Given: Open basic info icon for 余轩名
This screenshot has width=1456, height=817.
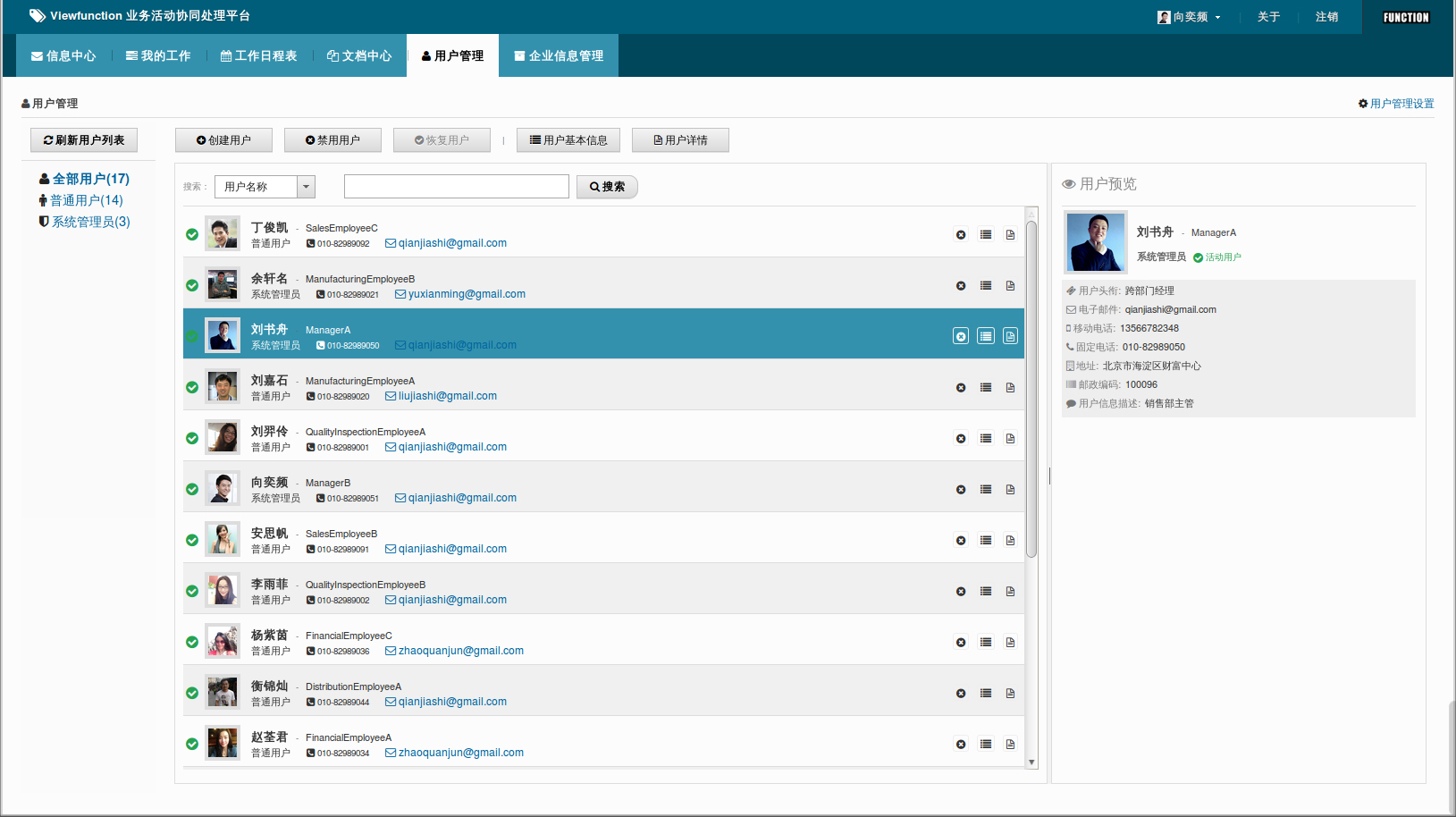Looking at the screenshot, I should click(986, 286).
